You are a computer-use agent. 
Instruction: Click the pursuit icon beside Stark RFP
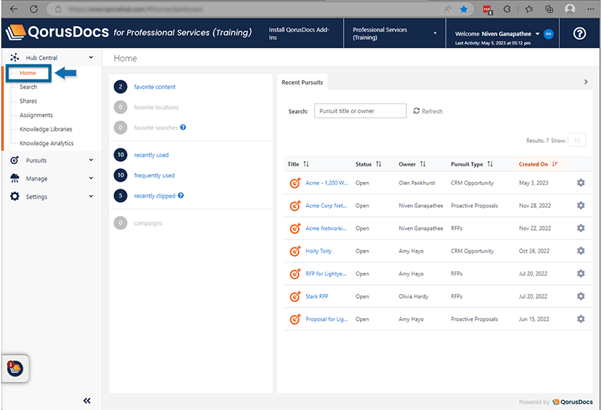tap(295, 296)
